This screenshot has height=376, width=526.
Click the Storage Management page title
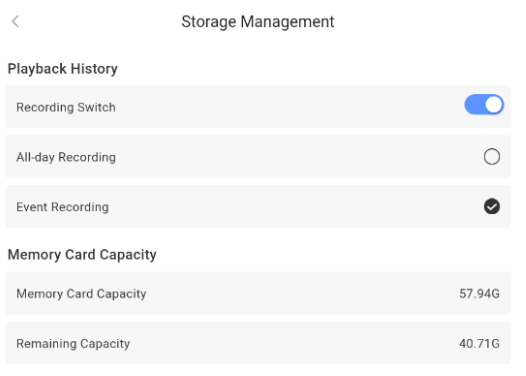coord(258,22)
